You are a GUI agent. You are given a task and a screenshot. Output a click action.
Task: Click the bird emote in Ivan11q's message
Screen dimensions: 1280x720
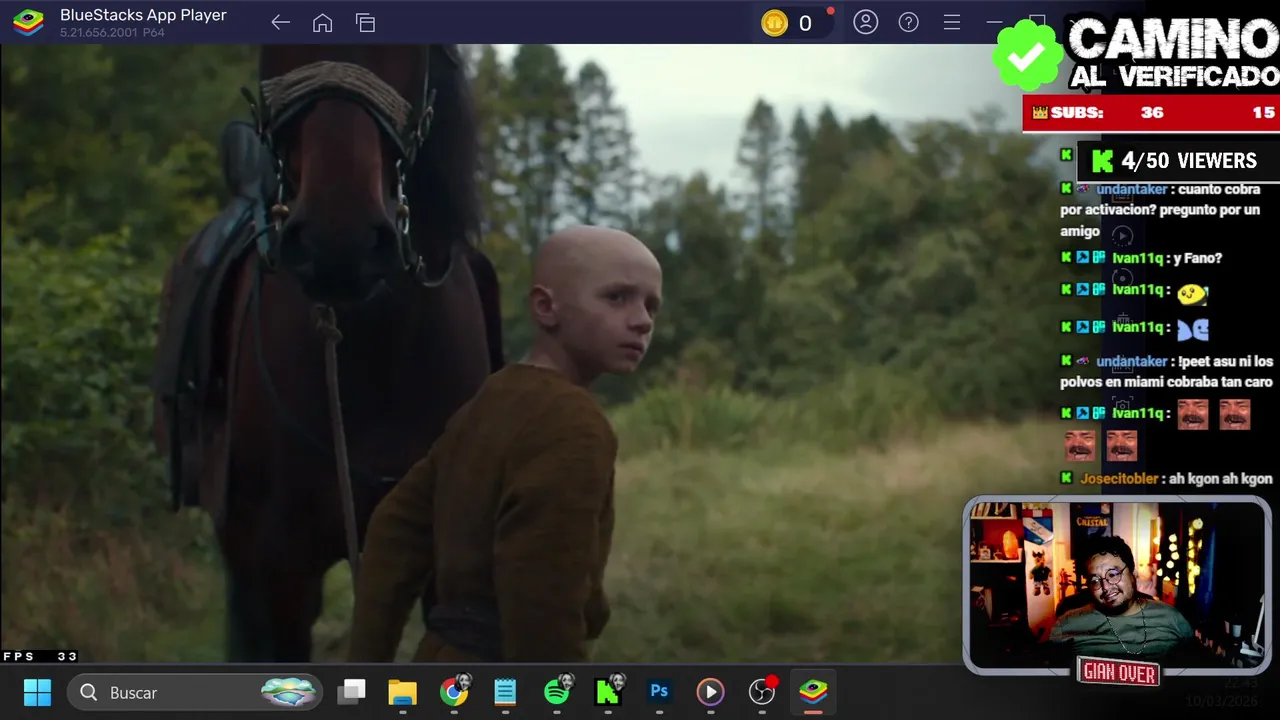(1192, 293)
